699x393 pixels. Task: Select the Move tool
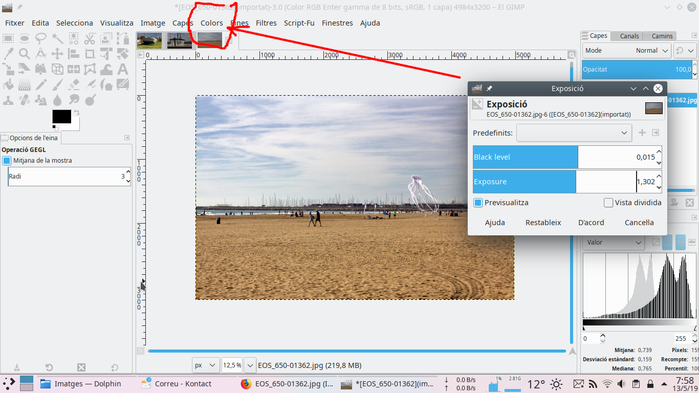(57, 54)
